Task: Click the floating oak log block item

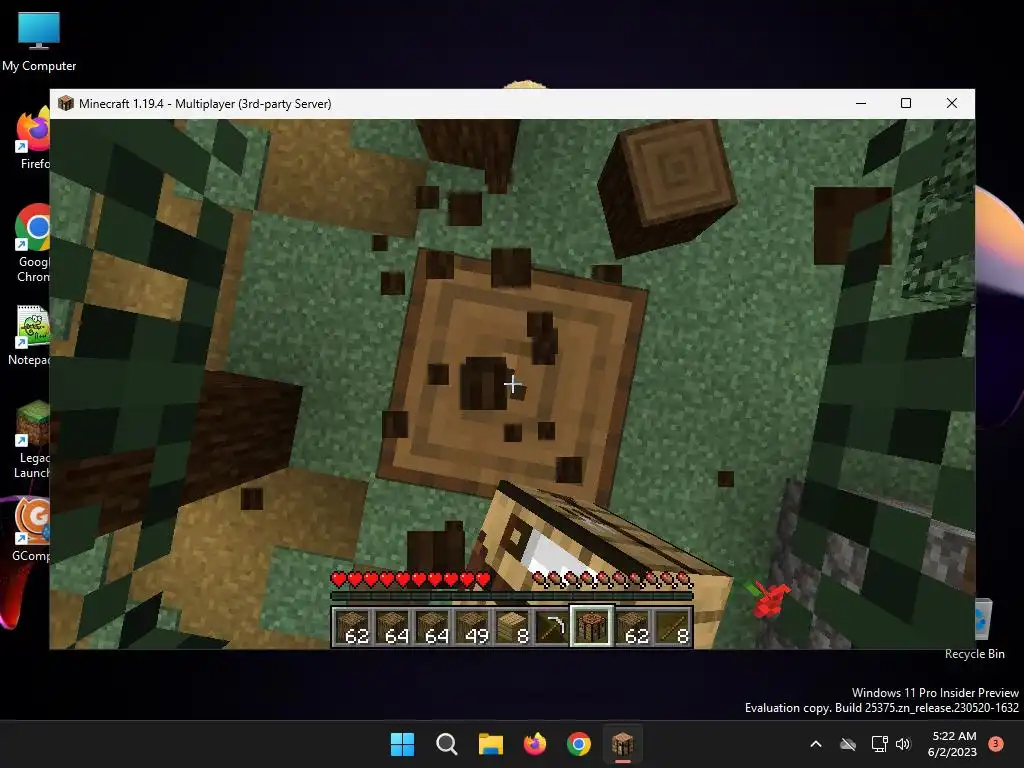Action: click(666, 187)
